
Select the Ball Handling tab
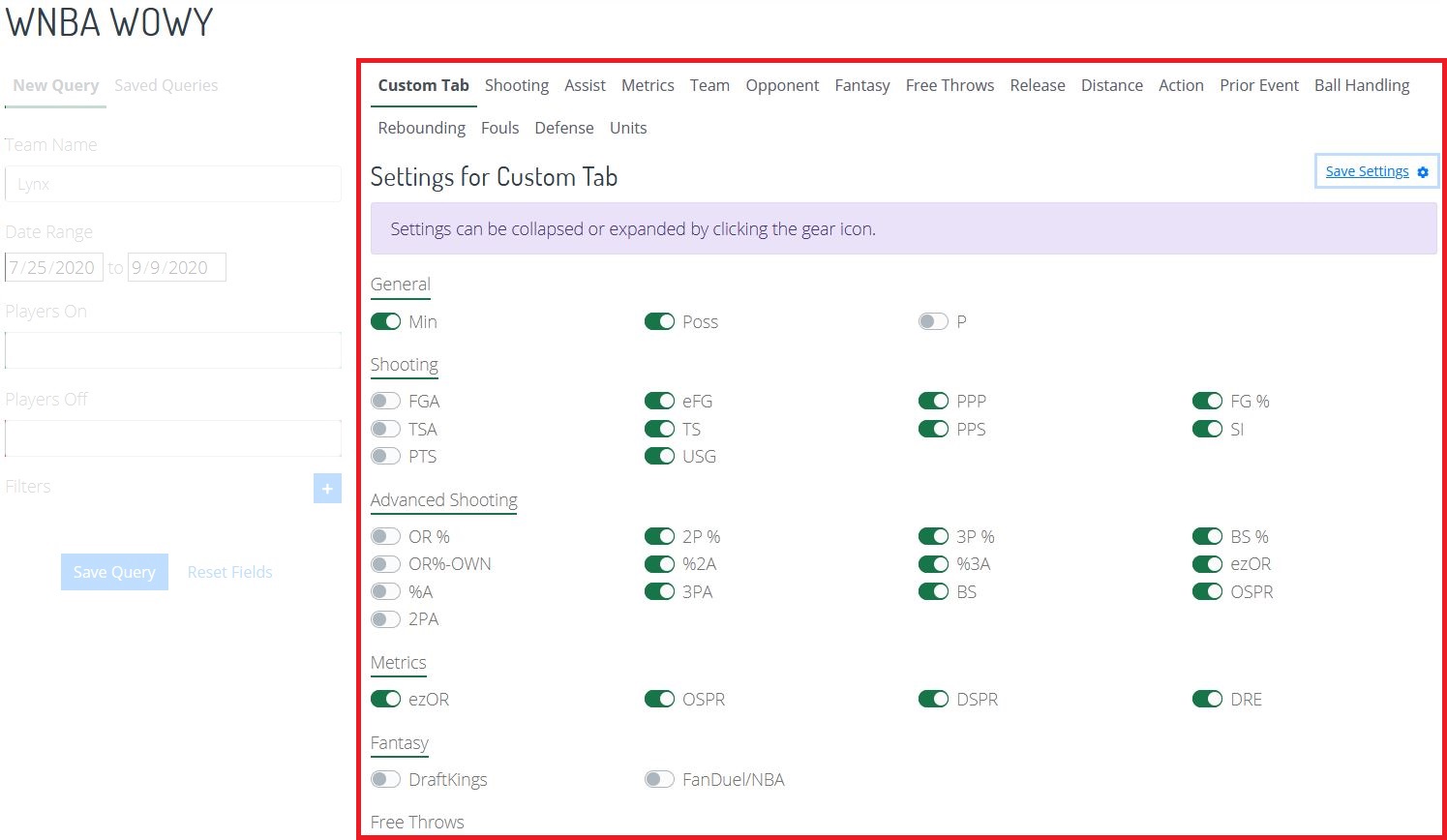[x=1361, y=85]
